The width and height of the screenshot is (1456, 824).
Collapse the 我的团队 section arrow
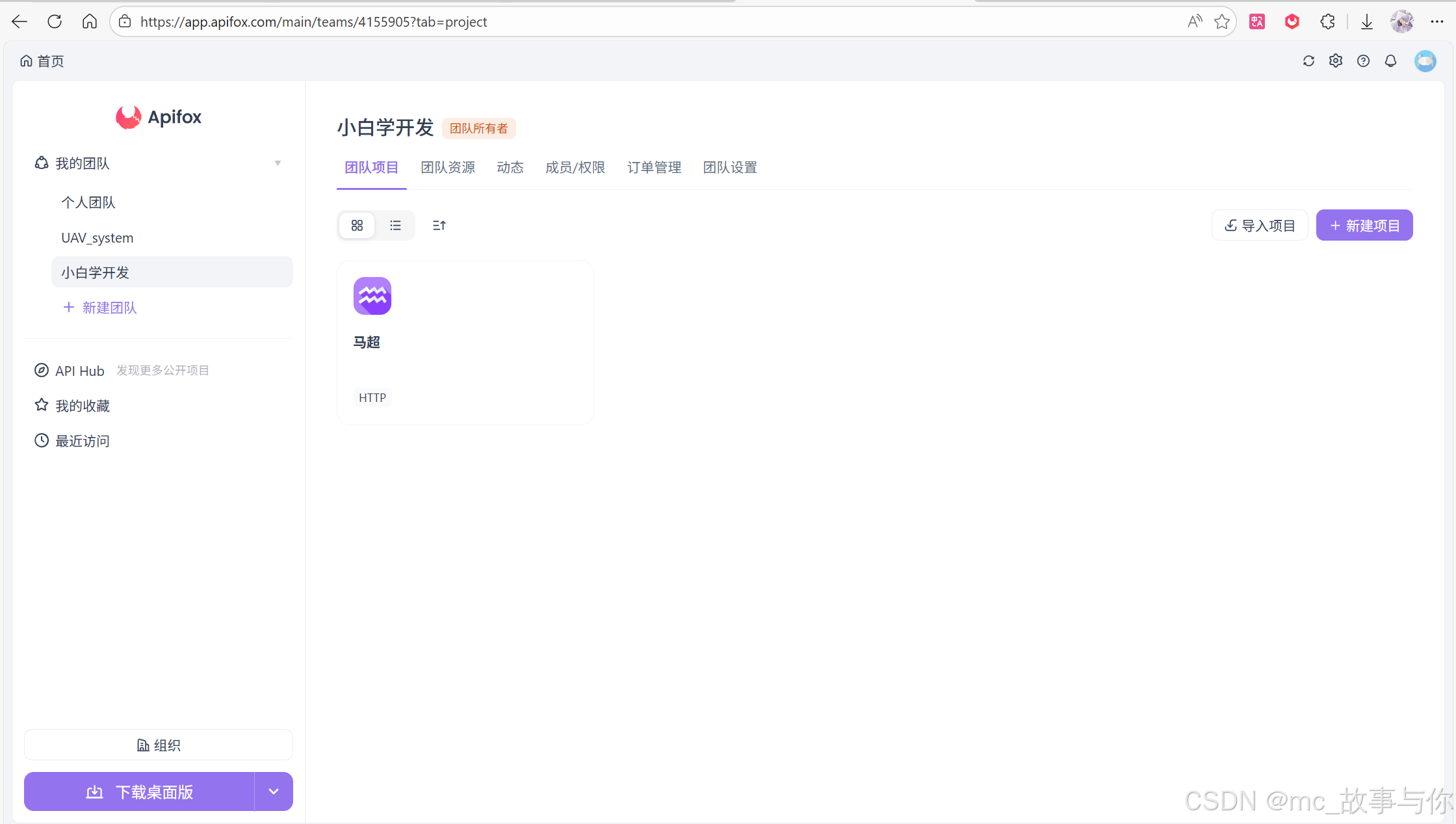point(278,163)
